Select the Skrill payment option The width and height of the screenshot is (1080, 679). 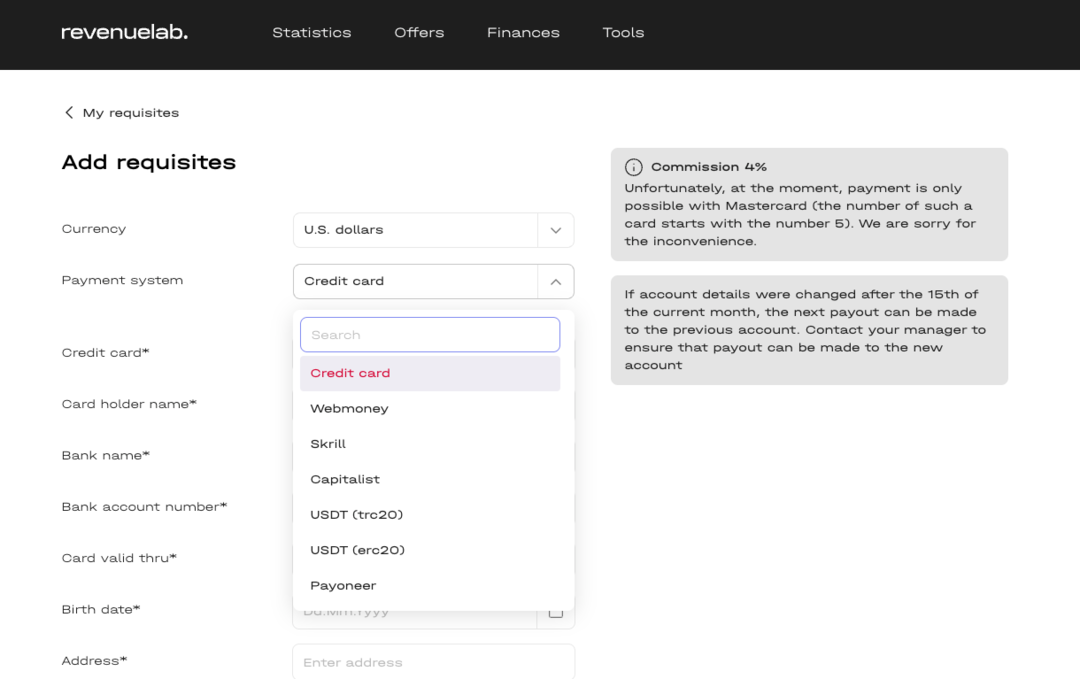coord(328,444)
